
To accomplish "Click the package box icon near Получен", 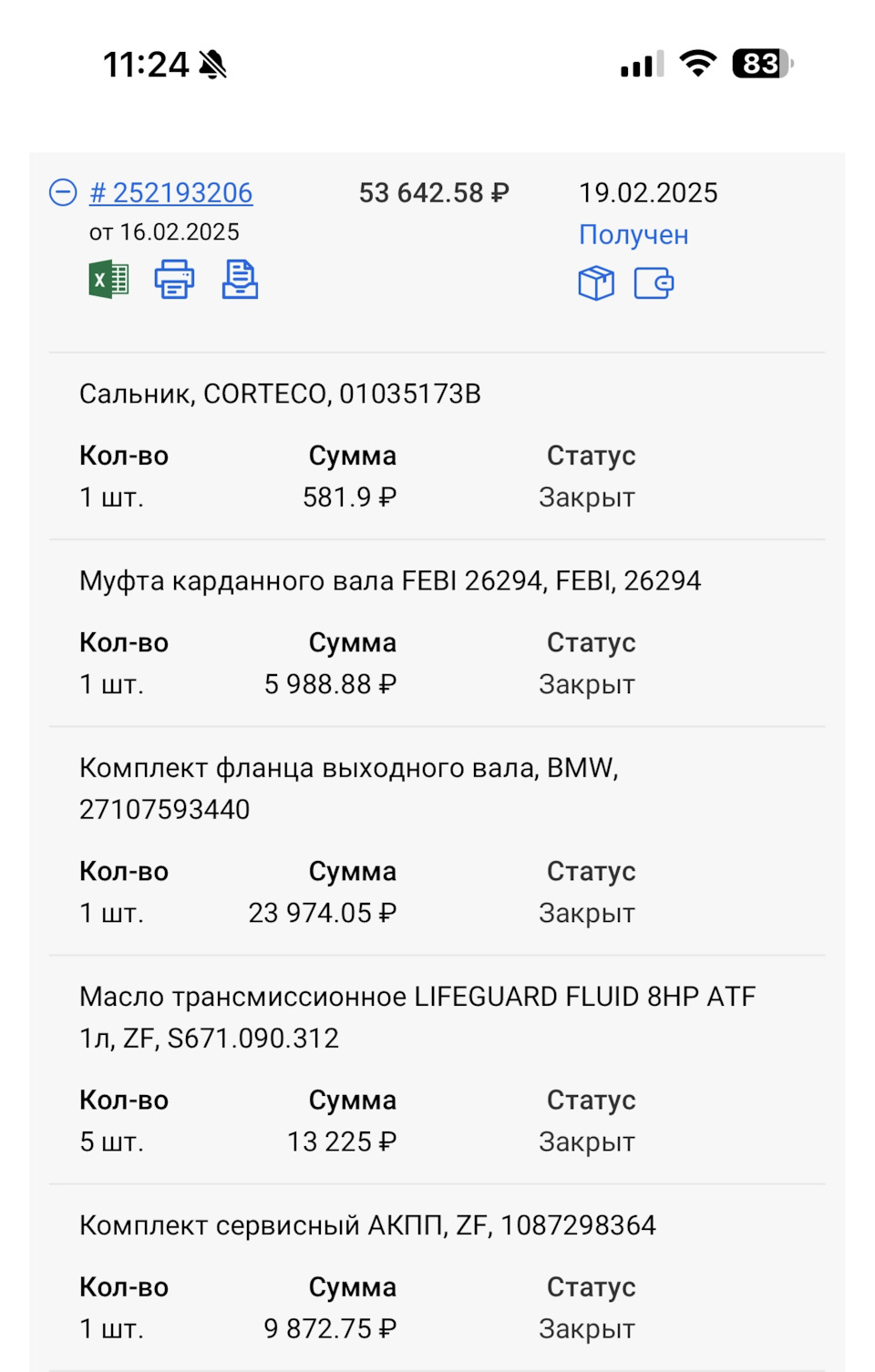I will pos(597,283).
